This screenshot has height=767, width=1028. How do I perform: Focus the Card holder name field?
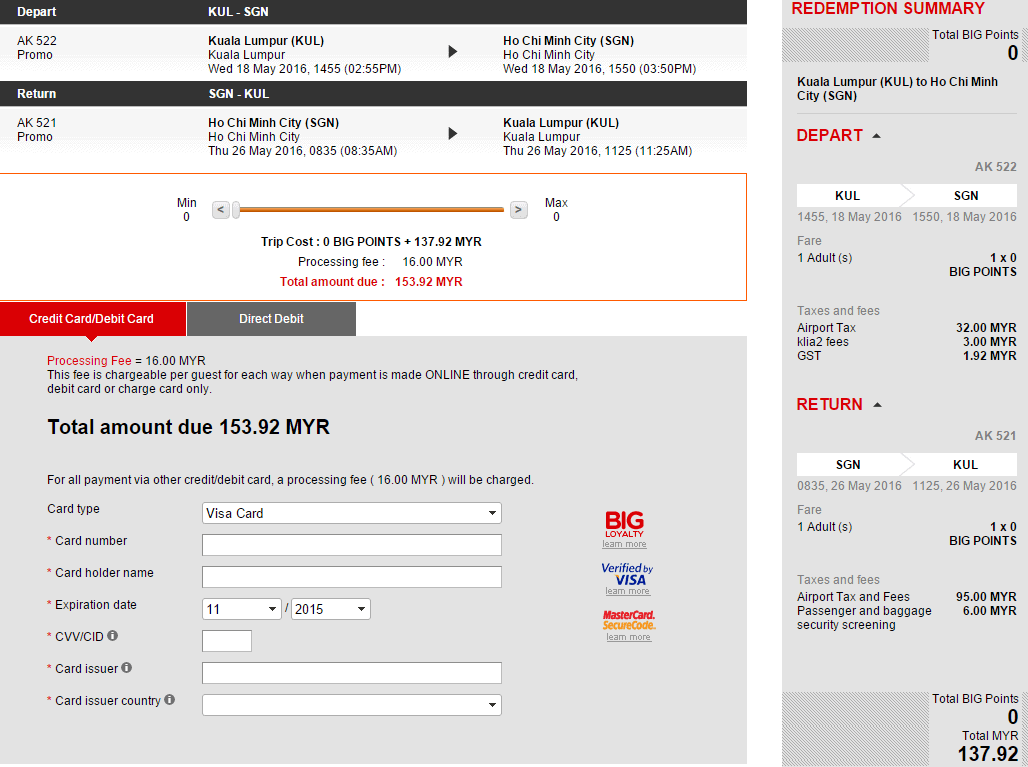point(351,577)
